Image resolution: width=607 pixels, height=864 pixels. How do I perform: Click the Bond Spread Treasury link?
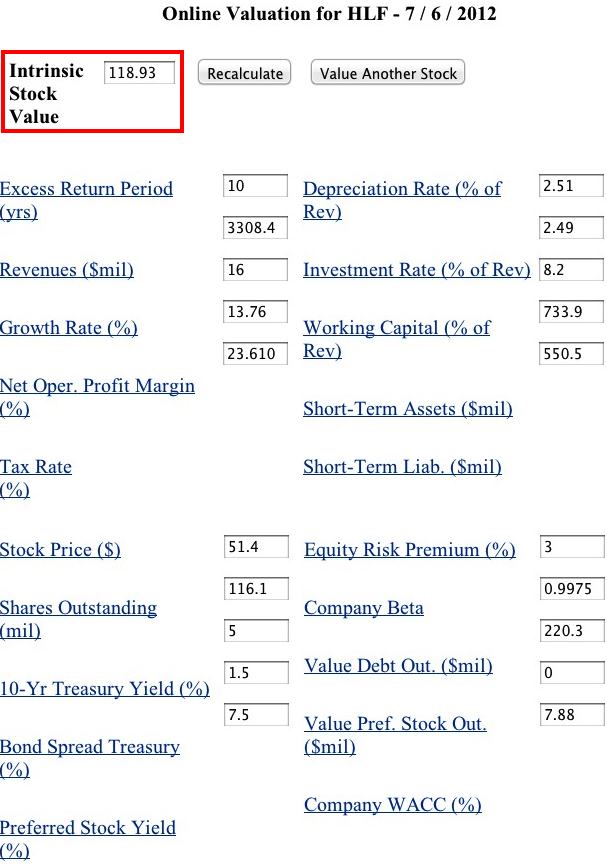pos(90,747)
